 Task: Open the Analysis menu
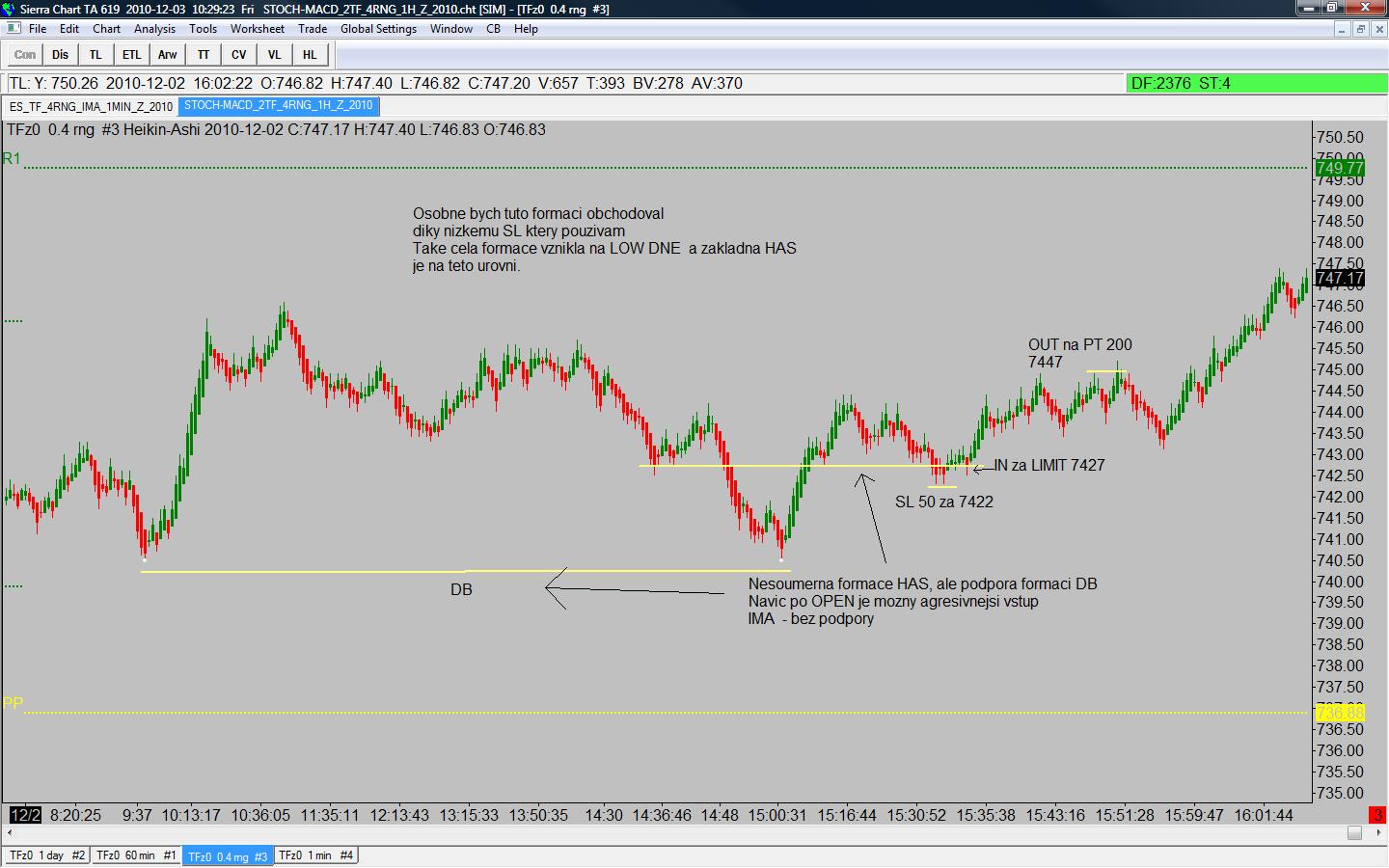(154, 29)
